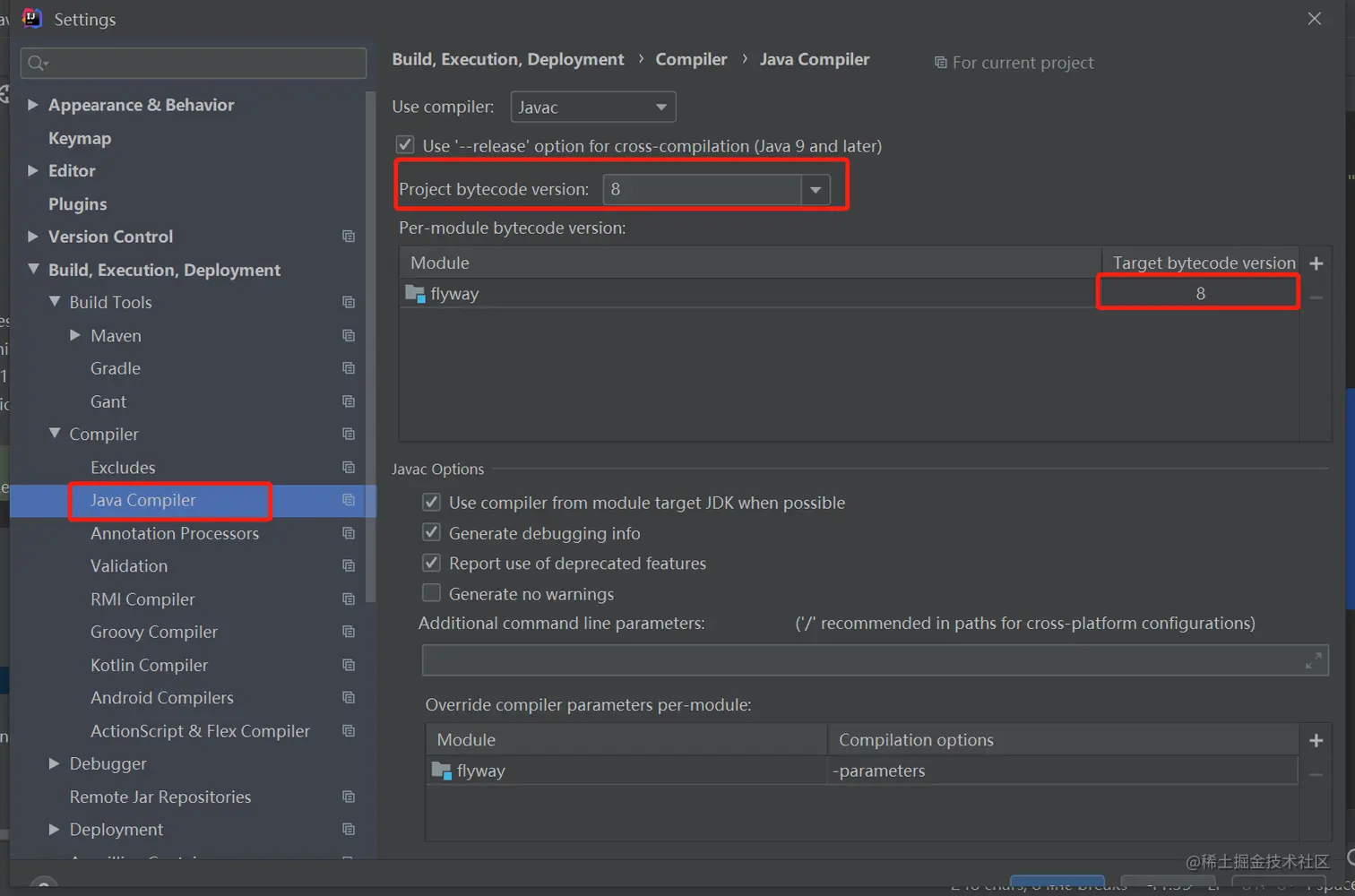Click the project-scope icon on the Excludes row
This screenshot has width=1355, height=896.
click(x=349, y=468)
